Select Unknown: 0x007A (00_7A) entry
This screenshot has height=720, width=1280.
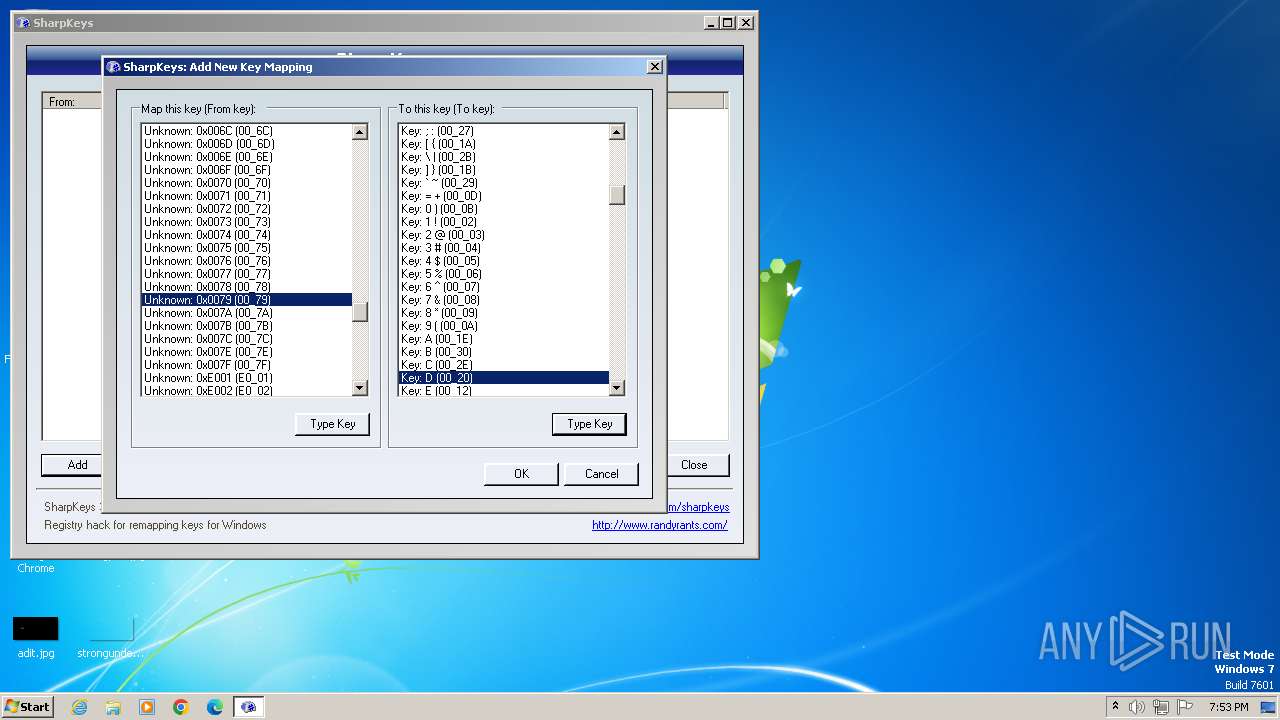tap(246, 313)
